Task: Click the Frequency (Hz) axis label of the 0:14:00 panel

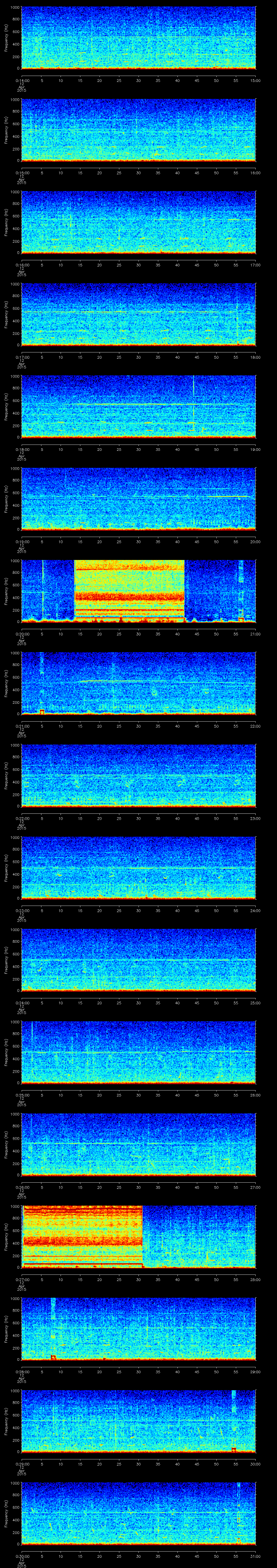Action: (6, 38)
